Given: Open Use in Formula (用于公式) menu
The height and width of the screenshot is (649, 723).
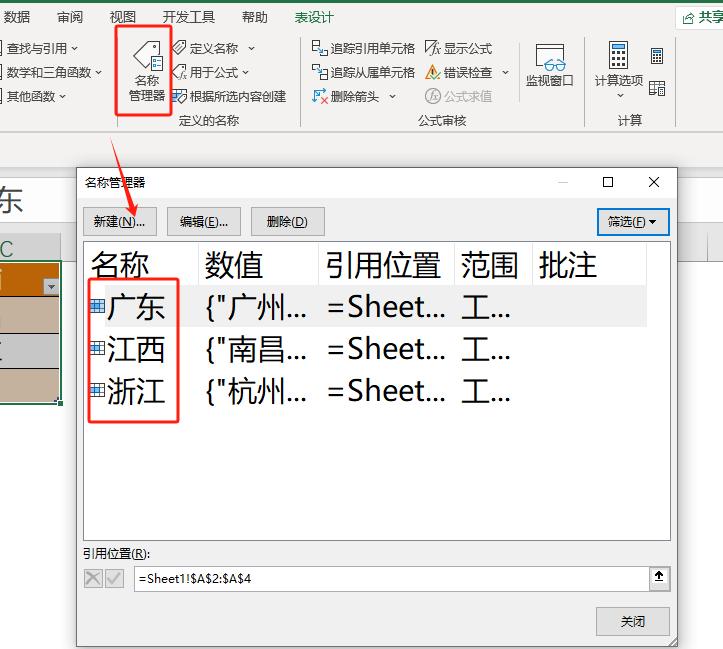Looking at the screenshot, I should coord(211,72).
